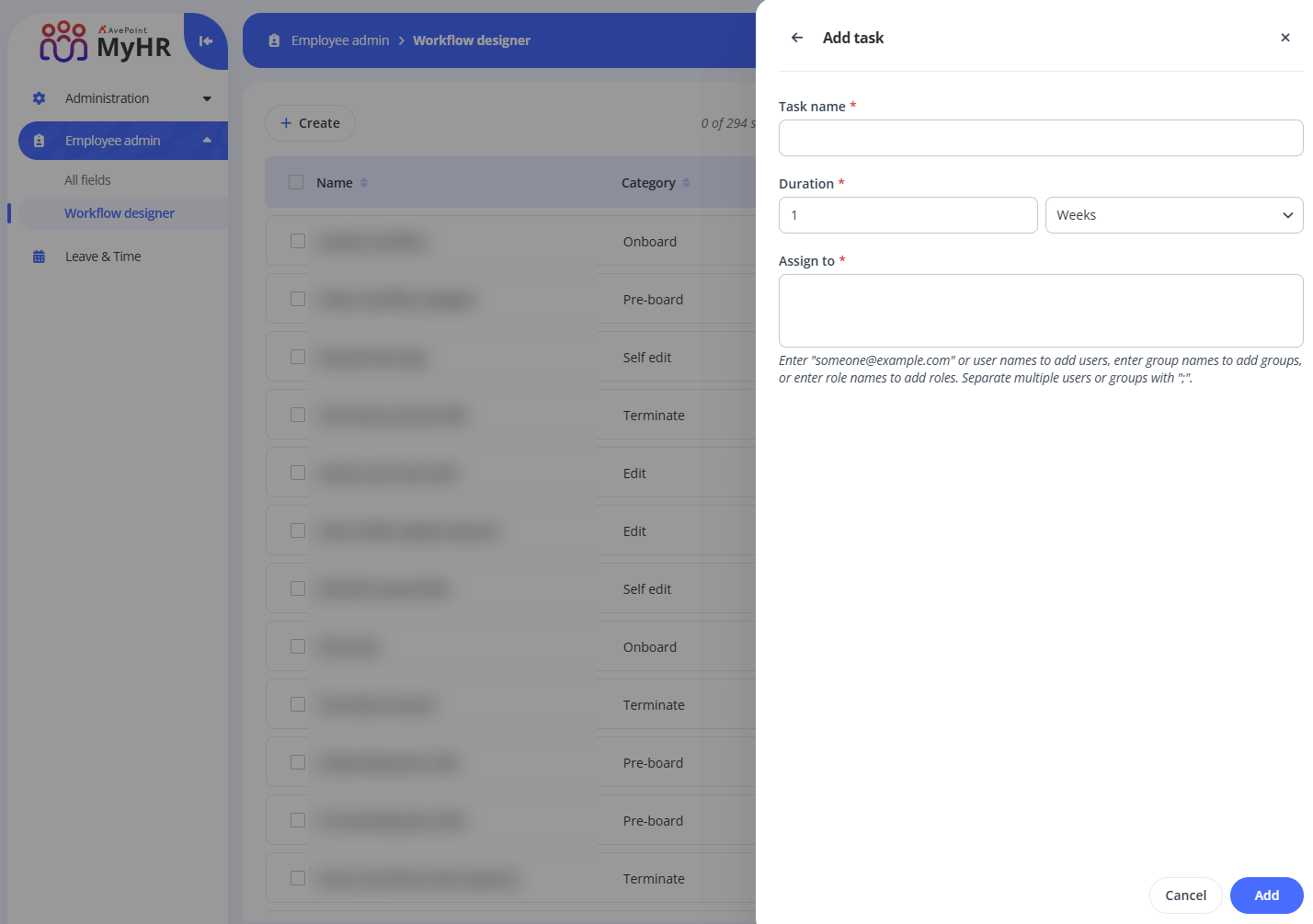Click the Workflow designer breadcrumb
1313x924 pixels.
(x=472, y=40)
